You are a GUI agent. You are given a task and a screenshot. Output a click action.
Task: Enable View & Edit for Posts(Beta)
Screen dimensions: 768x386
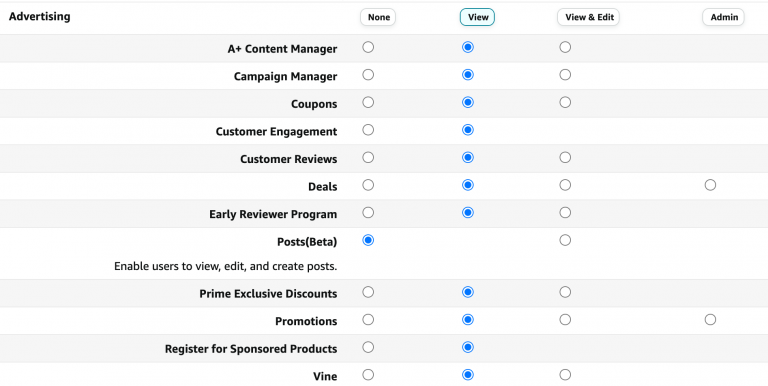[565, 240]
